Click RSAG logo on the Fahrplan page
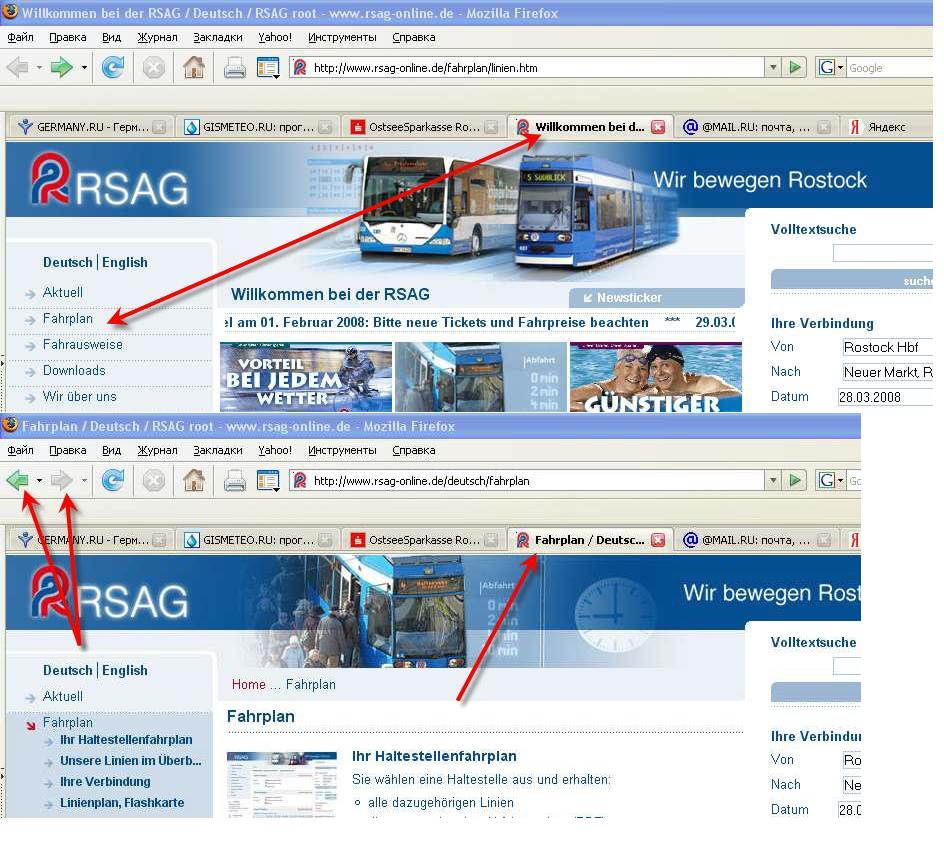 pos(109,593)
